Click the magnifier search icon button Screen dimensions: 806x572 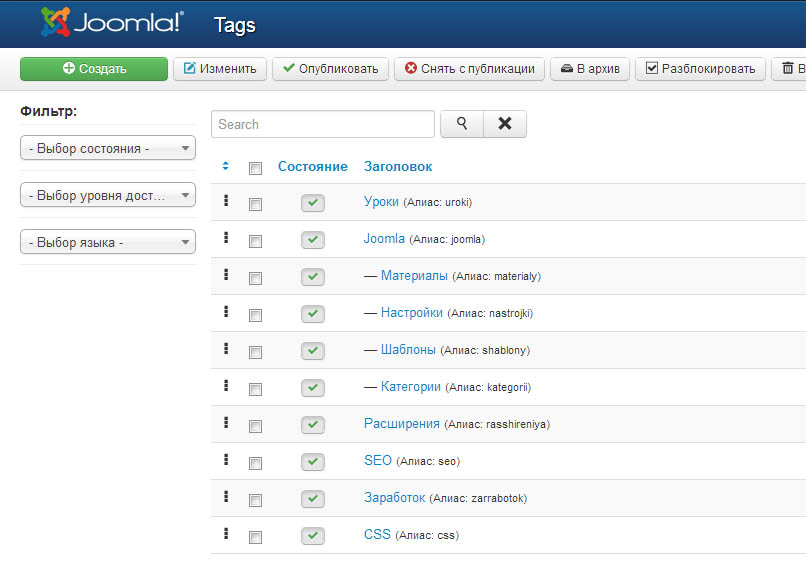462,124
